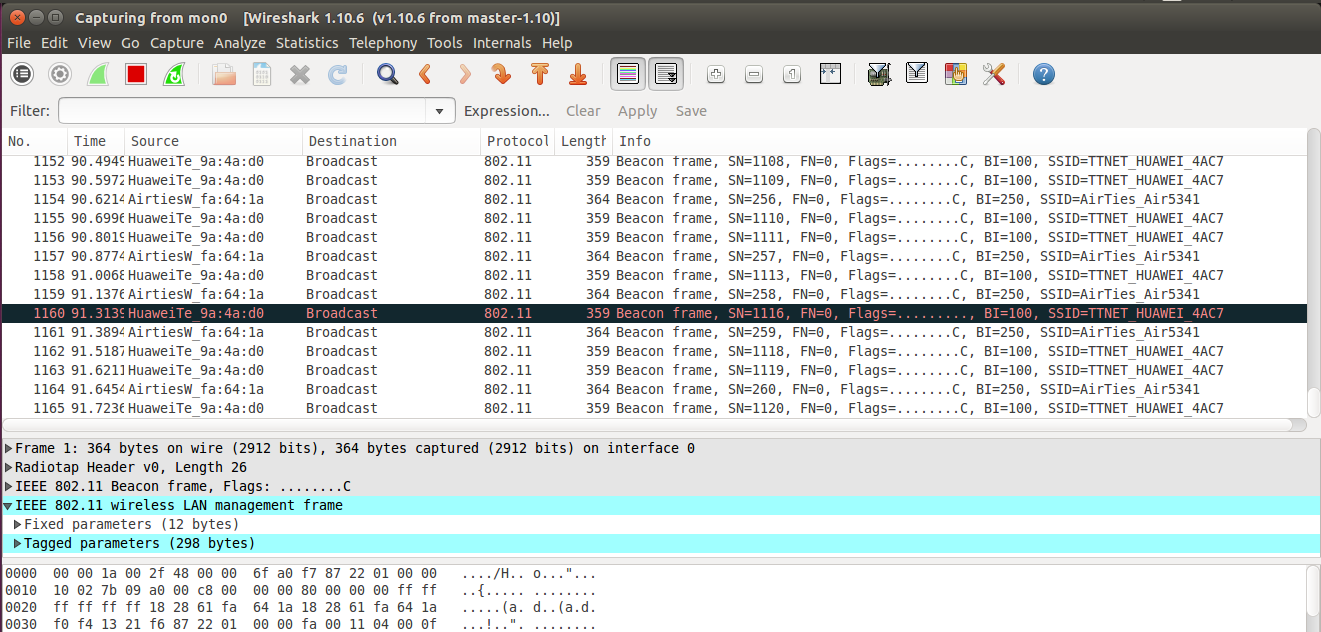Stop the running capture with red square
This screenshot has width=1321, height=632.
point(136,74)
